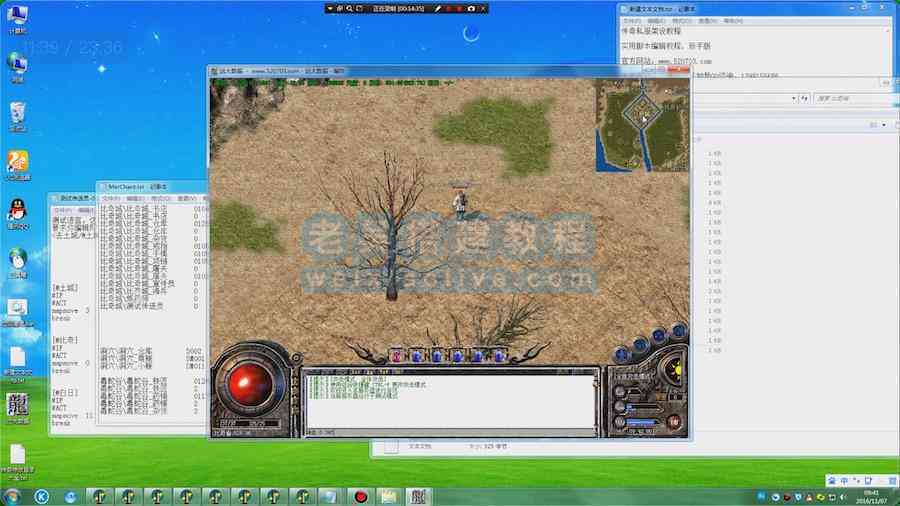Image resolution: width=900 pixels, height=506 pixels.
Task: Click the game chat message box
Action: point(450,401)
